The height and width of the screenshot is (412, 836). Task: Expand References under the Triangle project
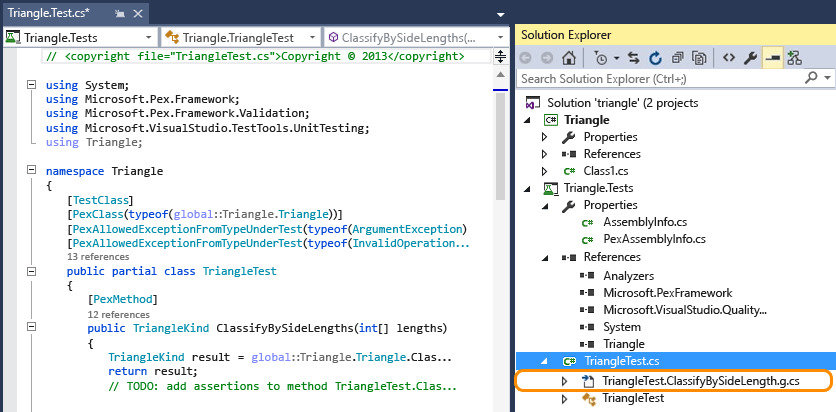tap(544, 154)
